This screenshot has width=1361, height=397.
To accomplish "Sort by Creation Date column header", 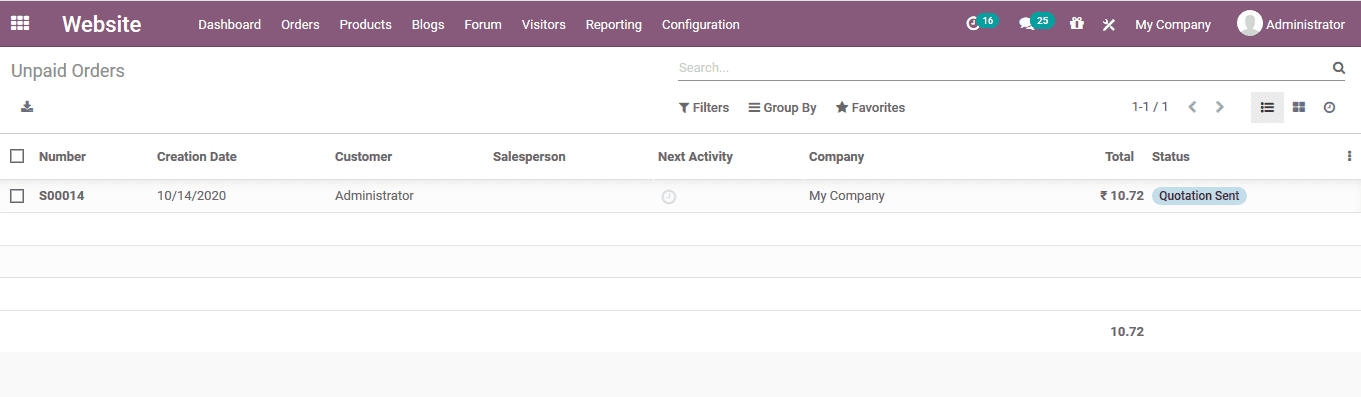I will [196, 156].
